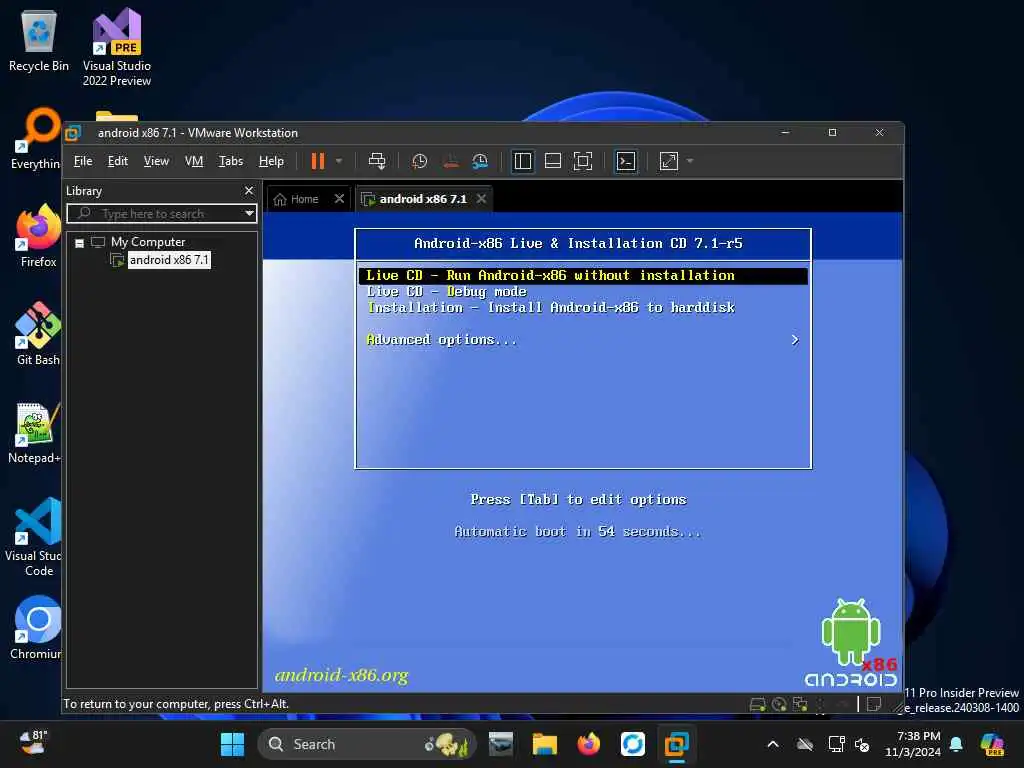Click the library search input field
This screenshot has height=768, width=1024.
click(x=154, y=214)
